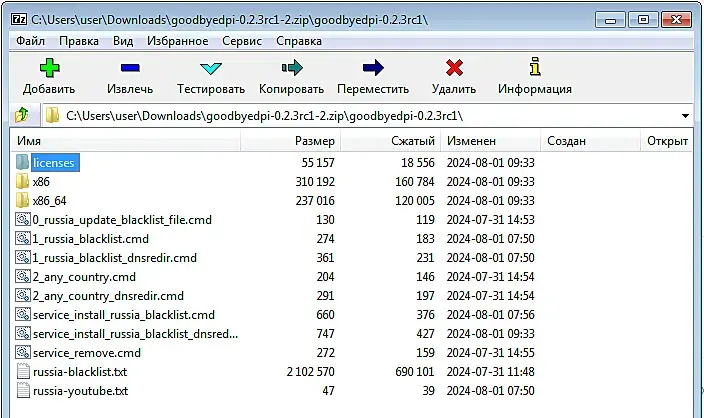Click the green plus Add (Добавить) icon
704x418 pixels.
(49, 68)
